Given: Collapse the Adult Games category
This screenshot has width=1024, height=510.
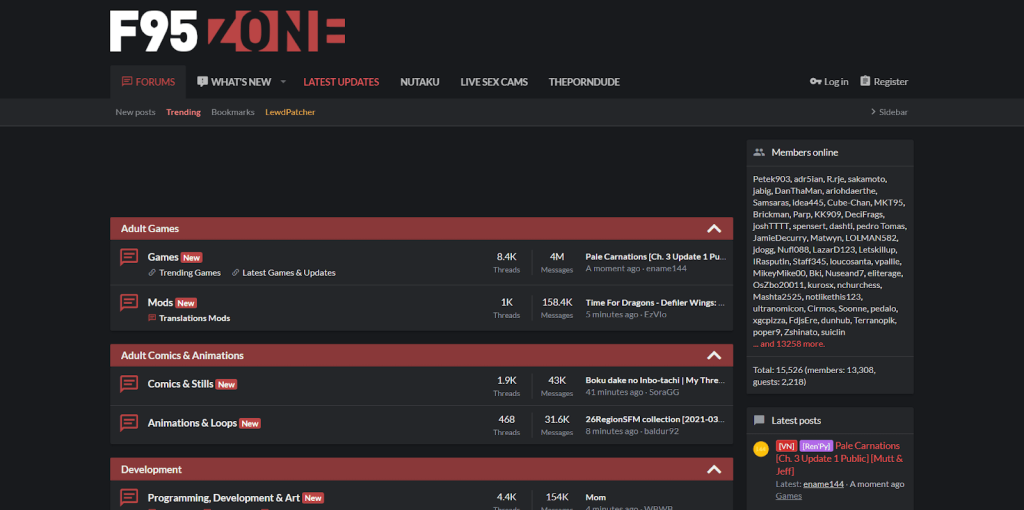Looking at the screenshot, I should click(714, 229).
